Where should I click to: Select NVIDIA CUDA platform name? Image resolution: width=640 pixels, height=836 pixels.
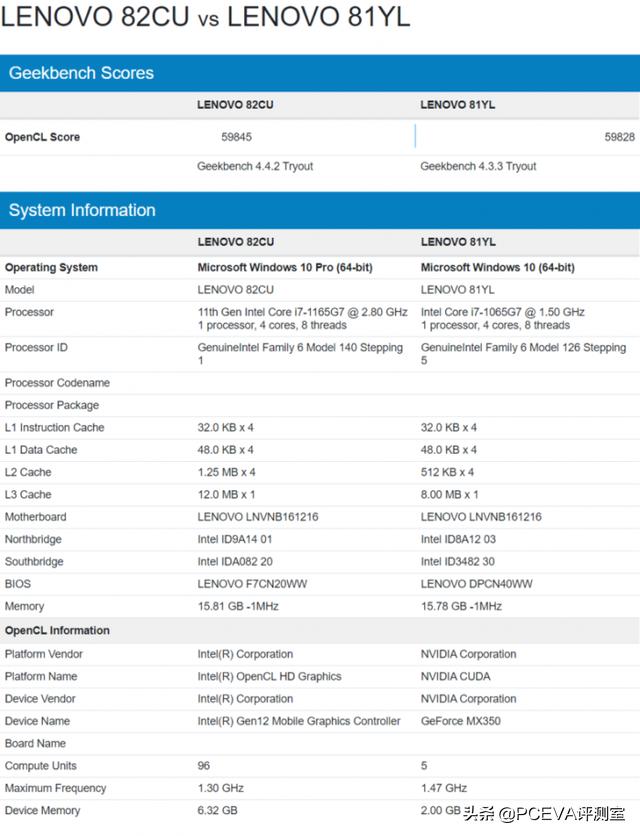(455, 677)
